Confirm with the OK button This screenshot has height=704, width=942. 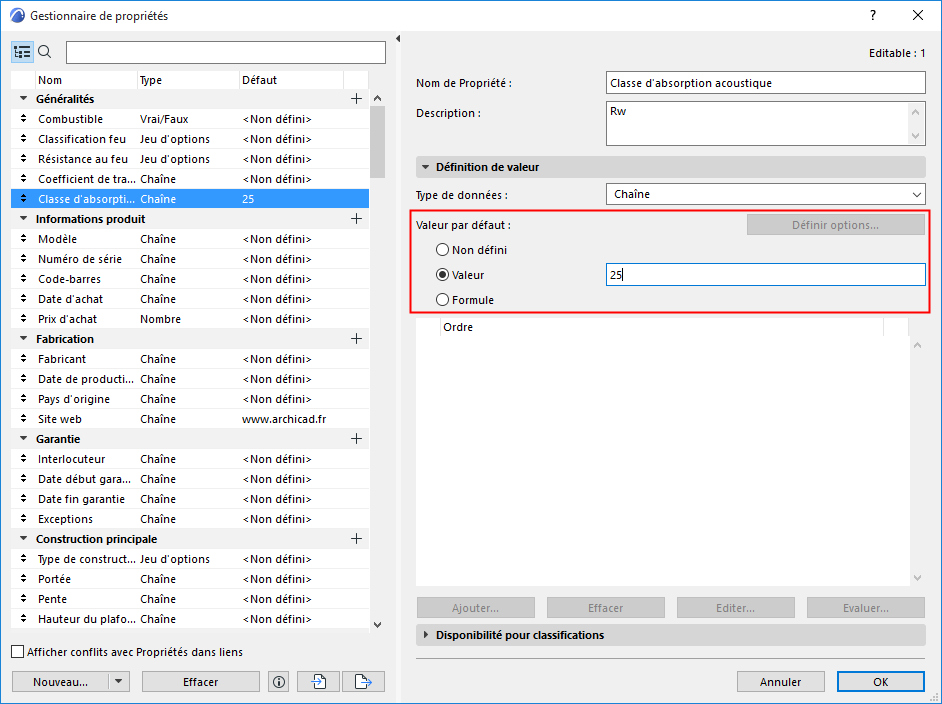pyautogui.click(x=881, y=682)
